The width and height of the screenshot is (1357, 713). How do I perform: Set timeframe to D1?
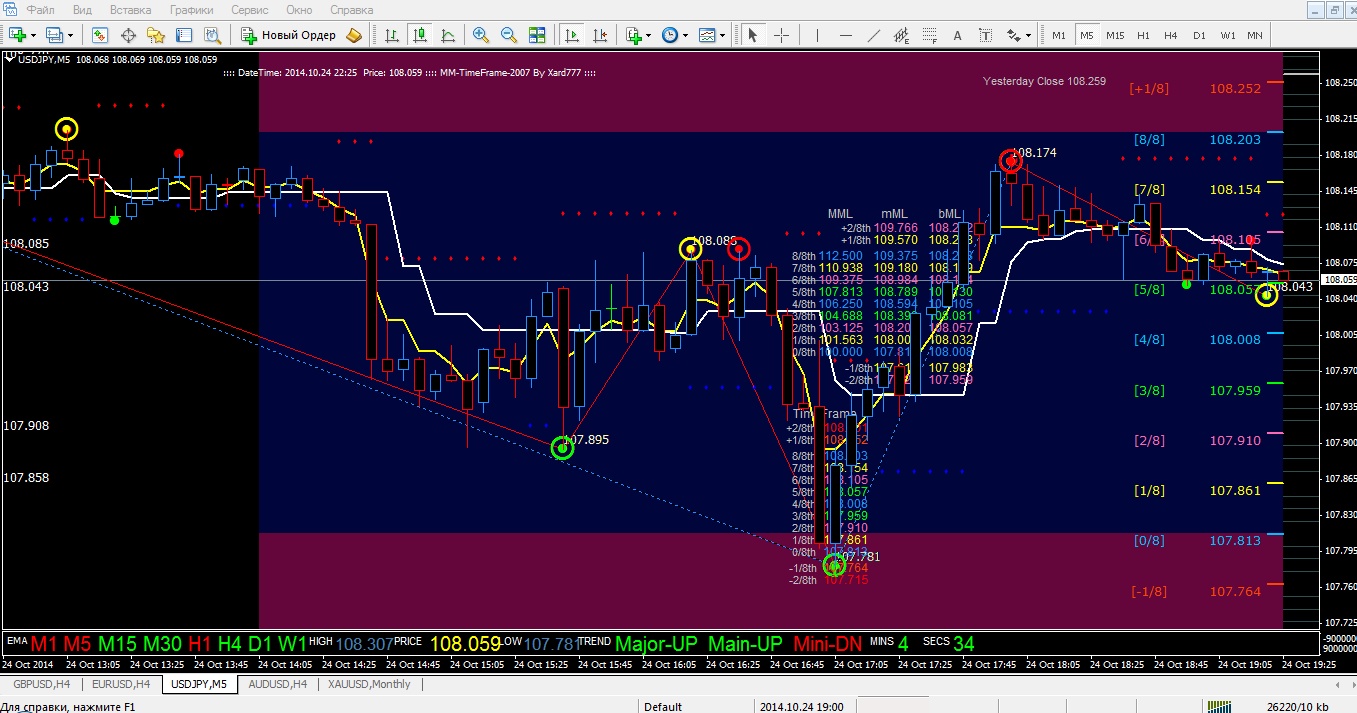coord(1199,35)
